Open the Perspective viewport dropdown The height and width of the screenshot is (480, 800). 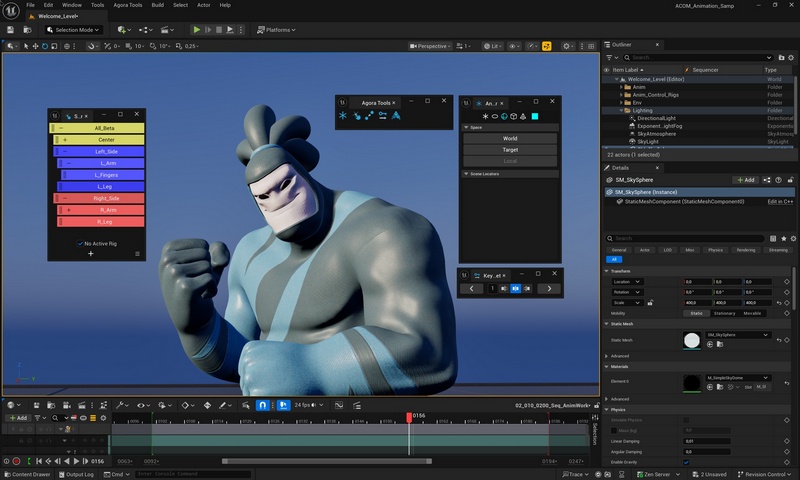pos(430,46)
